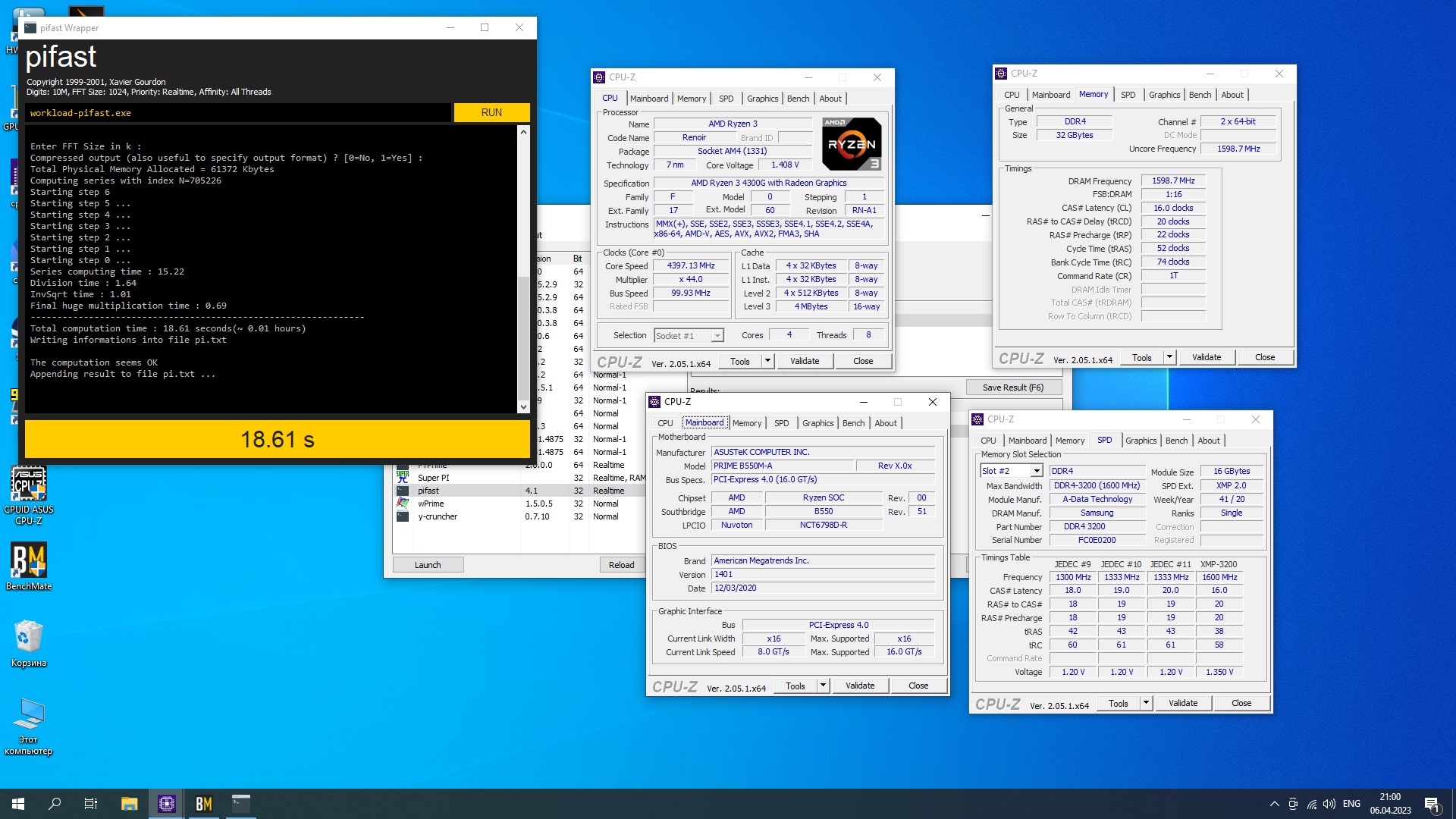Click the Ryzen 3 logo in CPU-Z
This screenshot has width=1456, height=819.
click(x=852, y=143)
